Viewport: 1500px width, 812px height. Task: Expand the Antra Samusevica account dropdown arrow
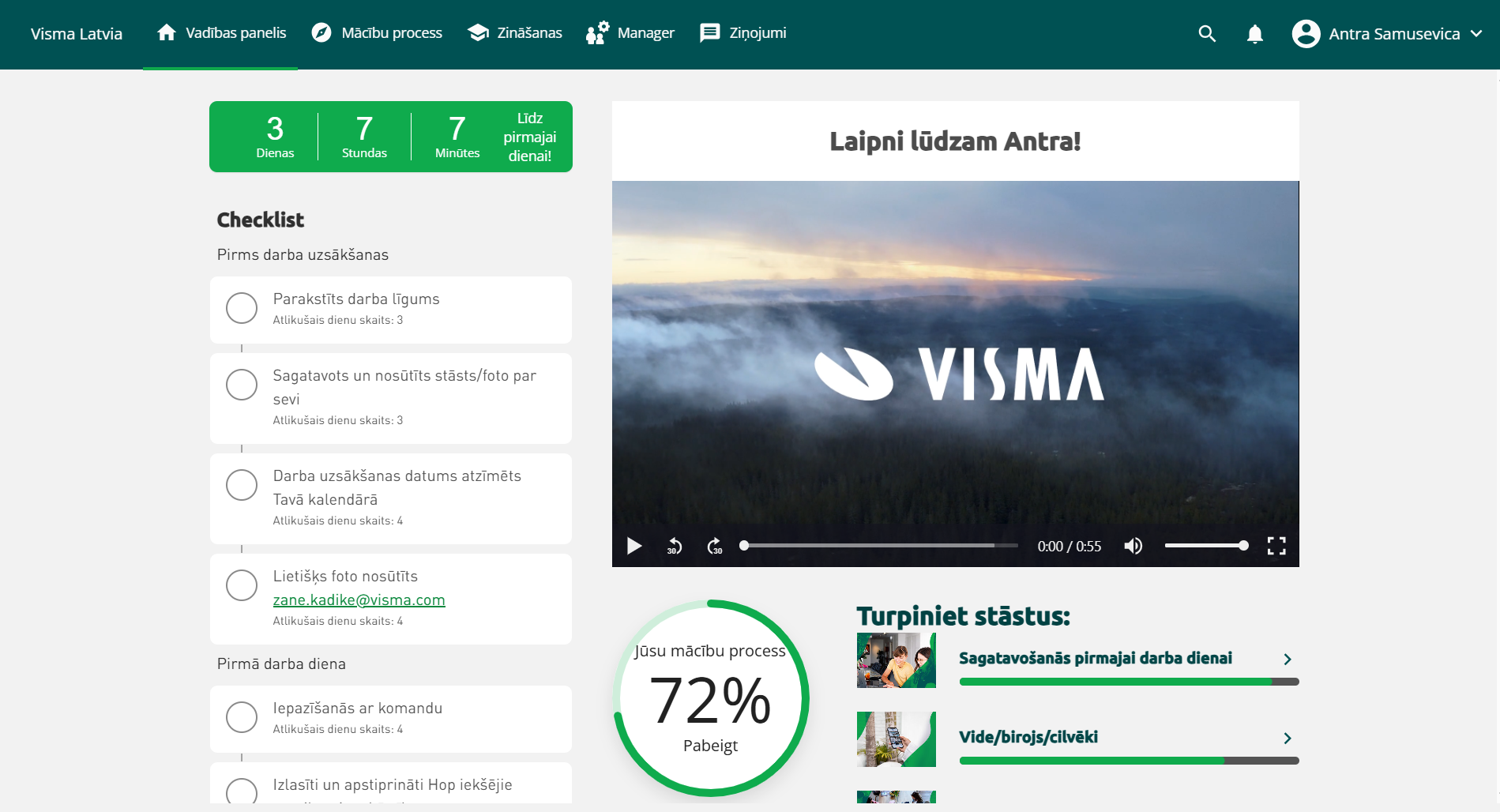[x=1476, y=34]
